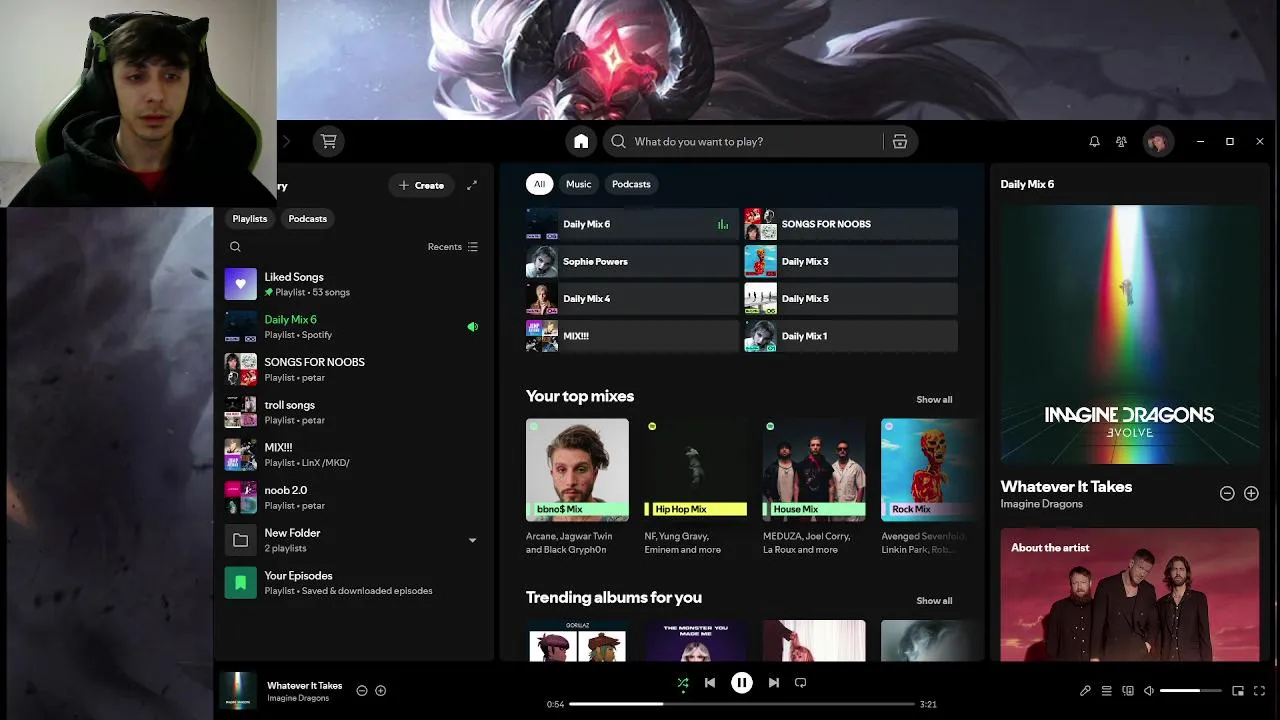
Task: Mute the volume speaker icon
Action: coord(1149,690)
